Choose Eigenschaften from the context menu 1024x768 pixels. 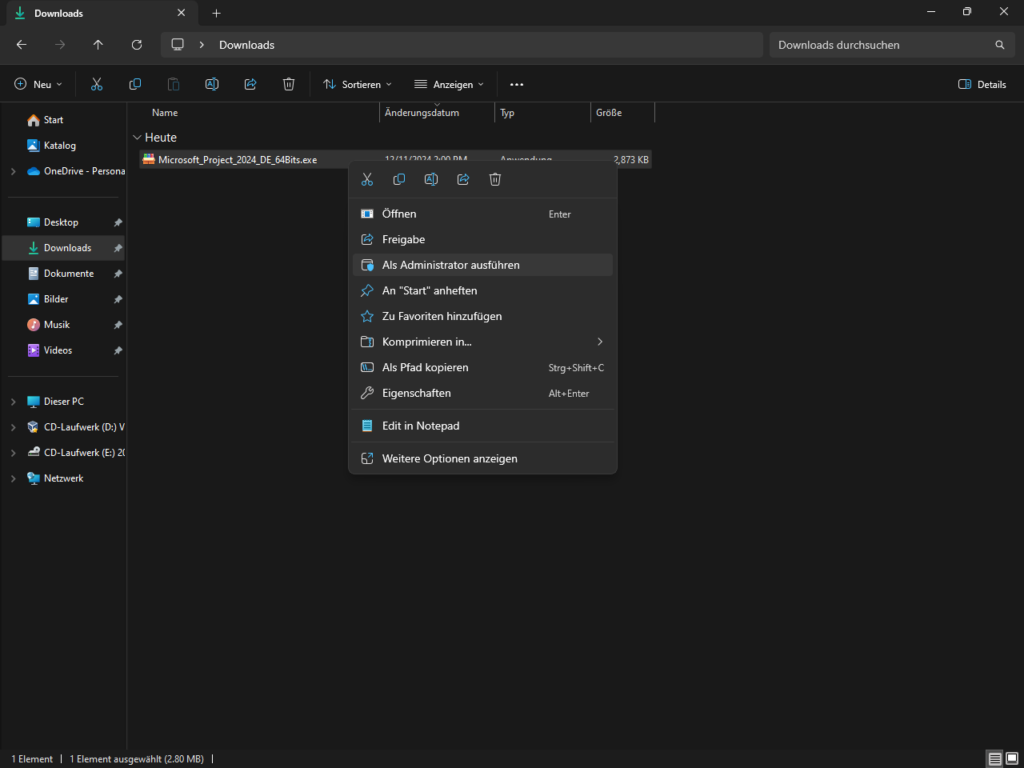[416, 393]
